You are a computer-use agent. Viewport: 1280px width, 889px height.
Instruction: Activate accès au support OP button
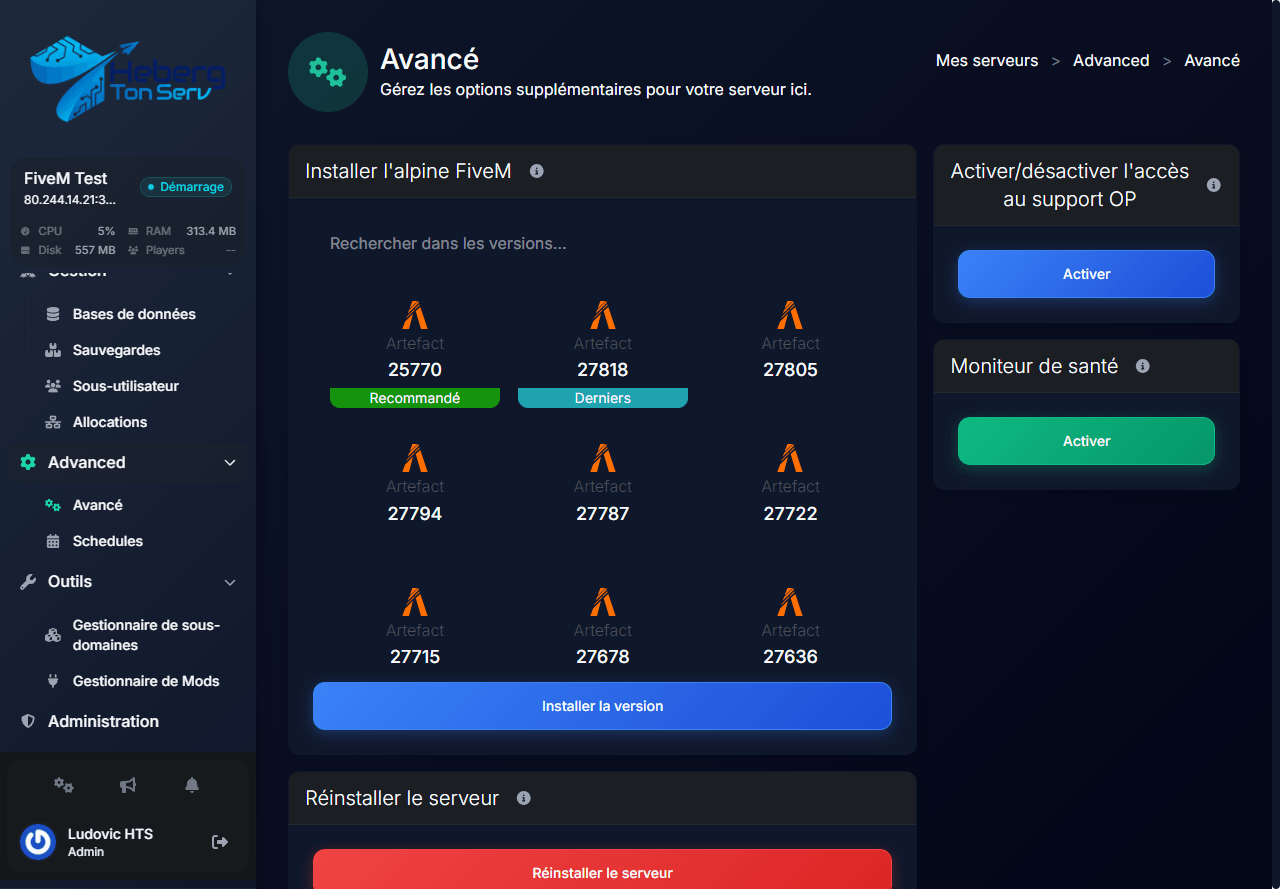(x=1086, y=274)
